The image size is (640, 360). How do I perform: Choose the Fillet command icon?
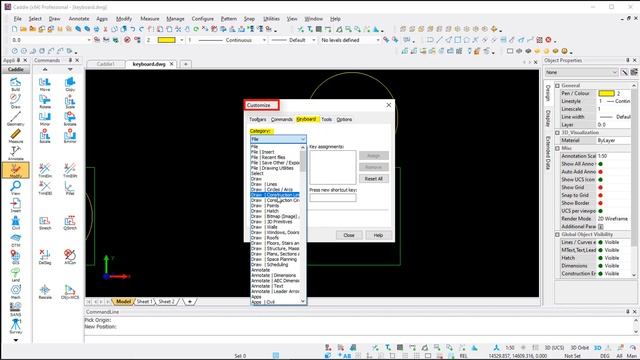pyautogui.click(x=70, y=188)
